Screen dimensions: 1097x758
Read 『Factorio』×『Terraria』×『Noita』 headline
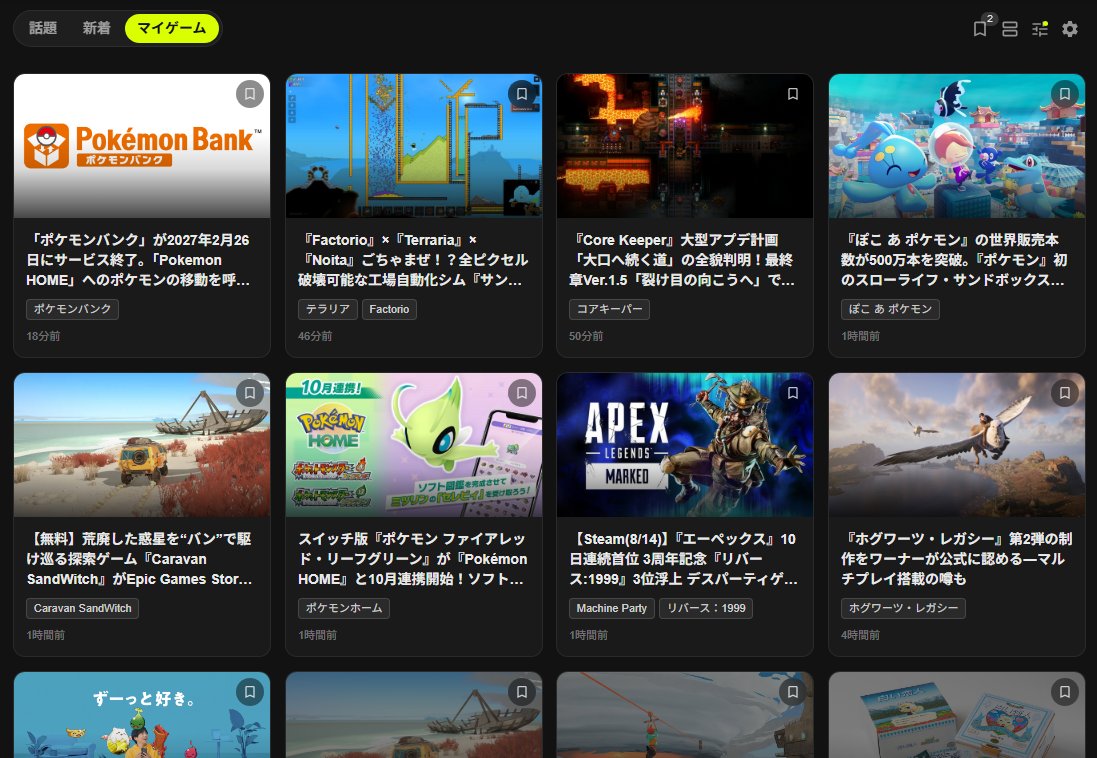[x=413, y=260]
